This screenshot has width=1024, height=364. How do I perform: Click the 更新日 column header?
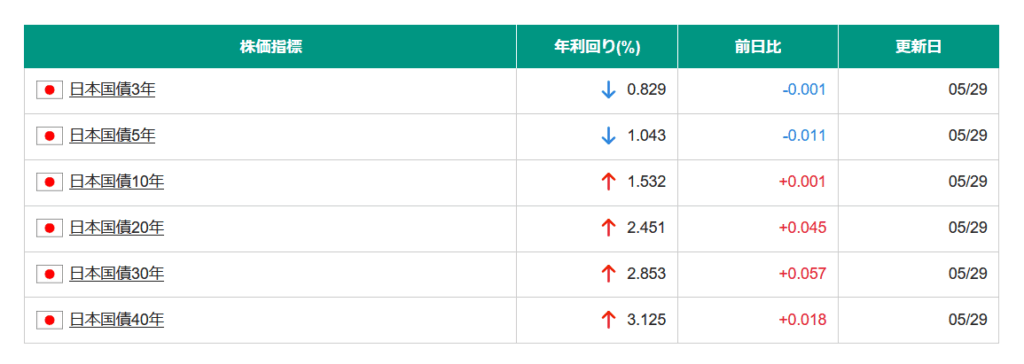(919, 47)
